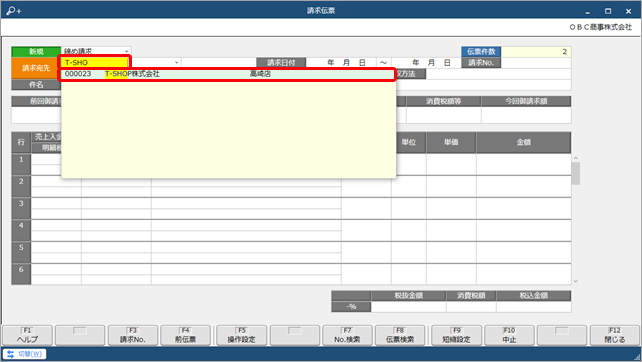Viewport: 642px width, 362px height.
Task: Click the F9 短縮設定 button
Action: point(457,335)
